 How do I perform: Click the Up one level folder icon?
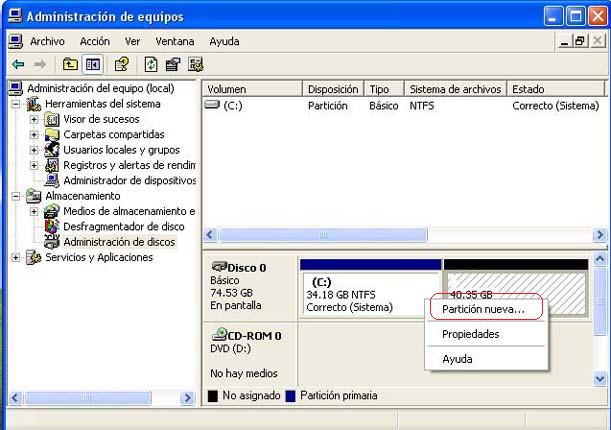70,64
